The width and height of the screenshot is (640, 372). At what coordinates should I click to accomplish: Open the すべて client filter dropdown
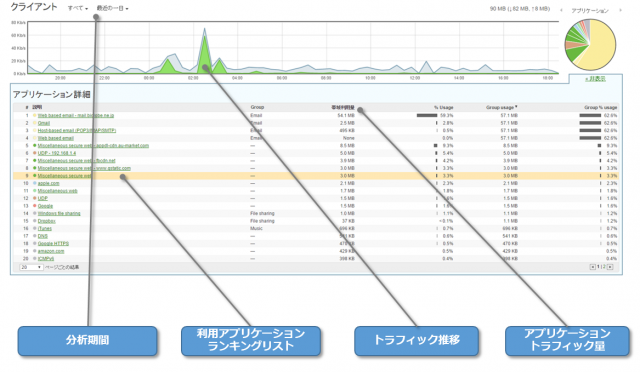coord(78,8)
